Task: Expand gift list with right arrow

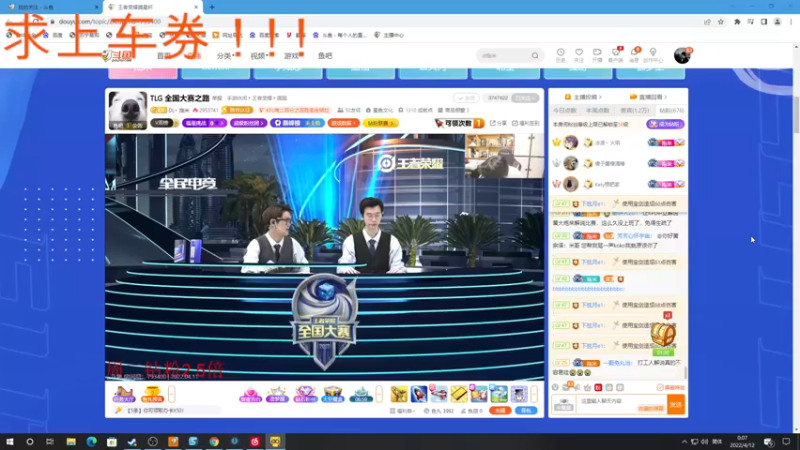Action: pos(534,394)
